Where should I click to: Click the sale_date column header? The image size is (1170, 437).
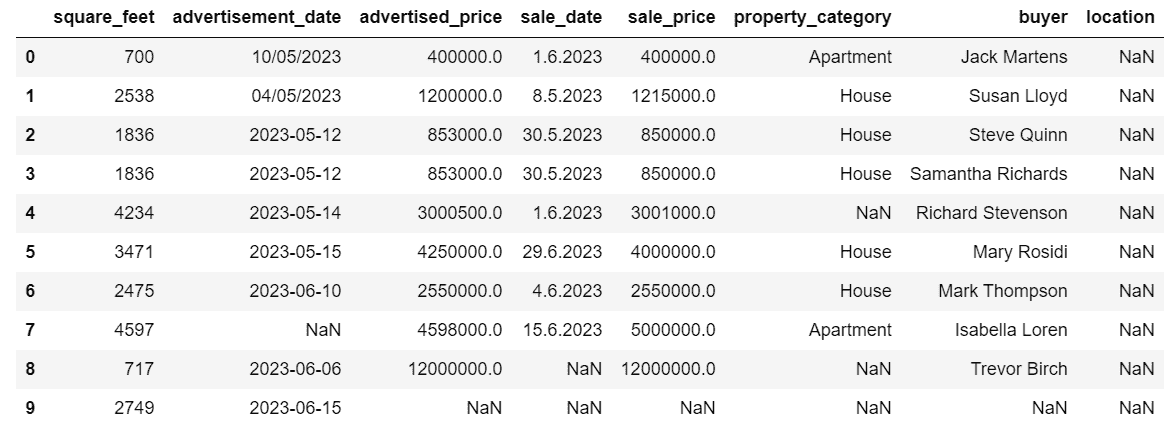coord(562,18)
